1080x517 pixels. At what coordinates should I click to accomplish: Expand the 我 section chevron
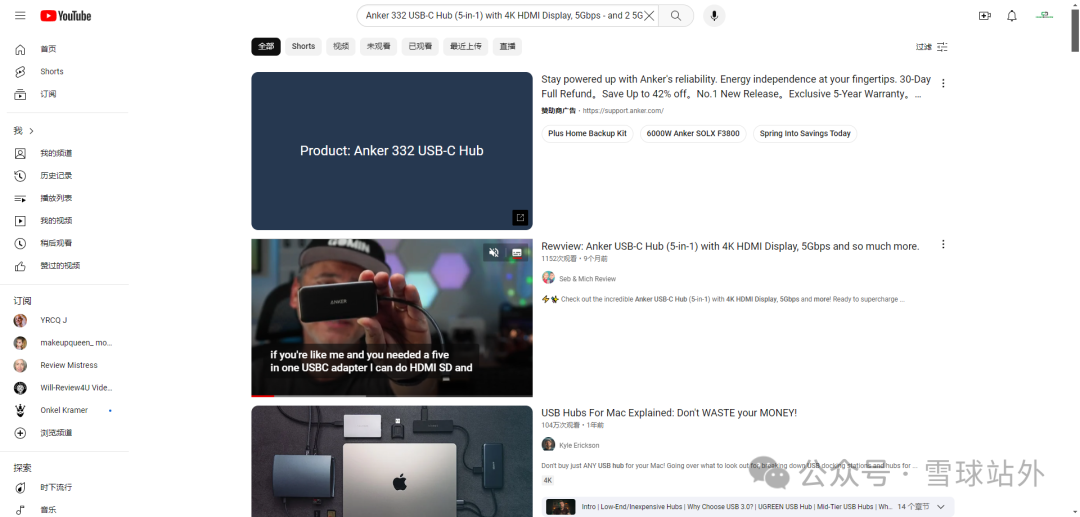click(x=31, y=131)
